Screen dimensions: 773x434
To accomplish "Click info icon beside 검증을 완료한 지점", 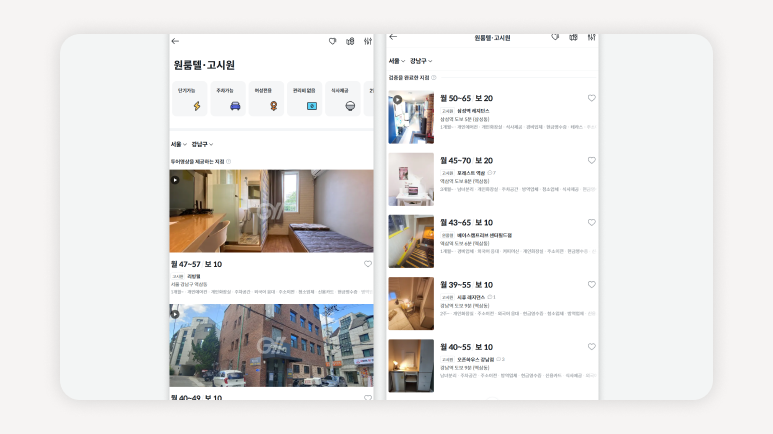I will [x=434, y=77].
